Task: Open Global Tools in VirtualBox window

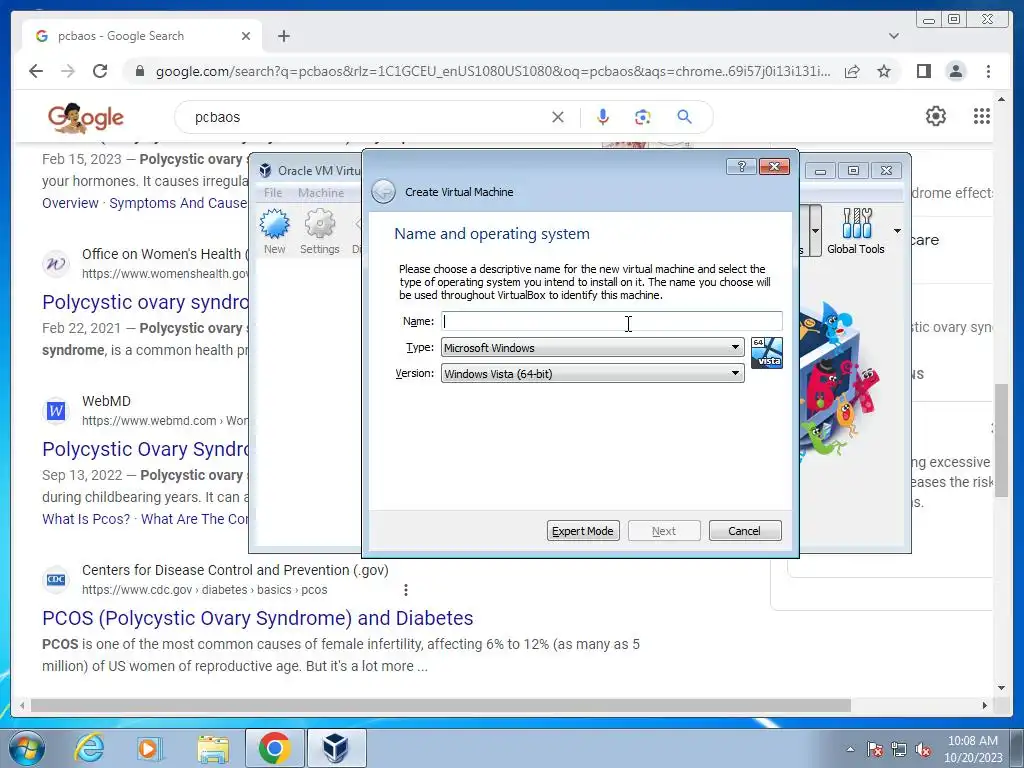Action: [x=856, y=231]
